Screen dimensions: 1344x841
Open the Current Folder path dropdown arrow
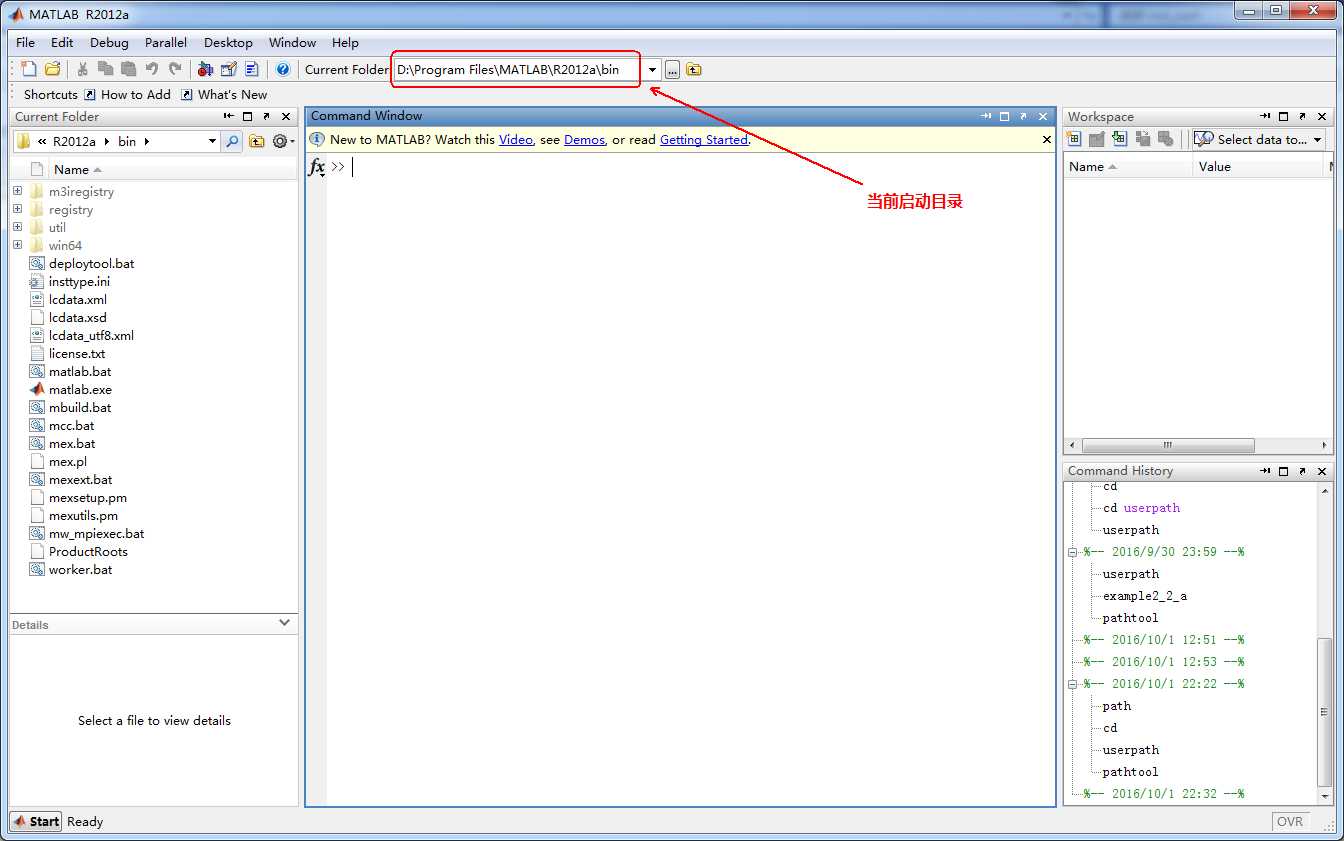click(x=653, y=69)
